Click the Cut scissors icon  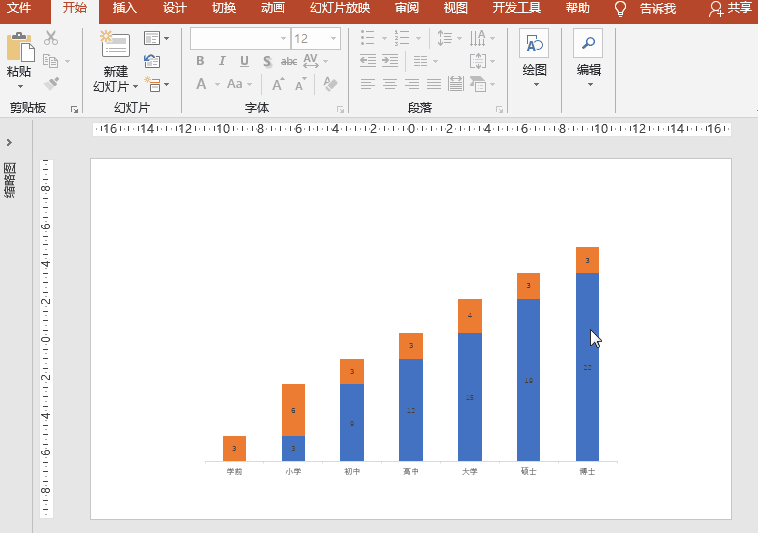coord(51,38)
